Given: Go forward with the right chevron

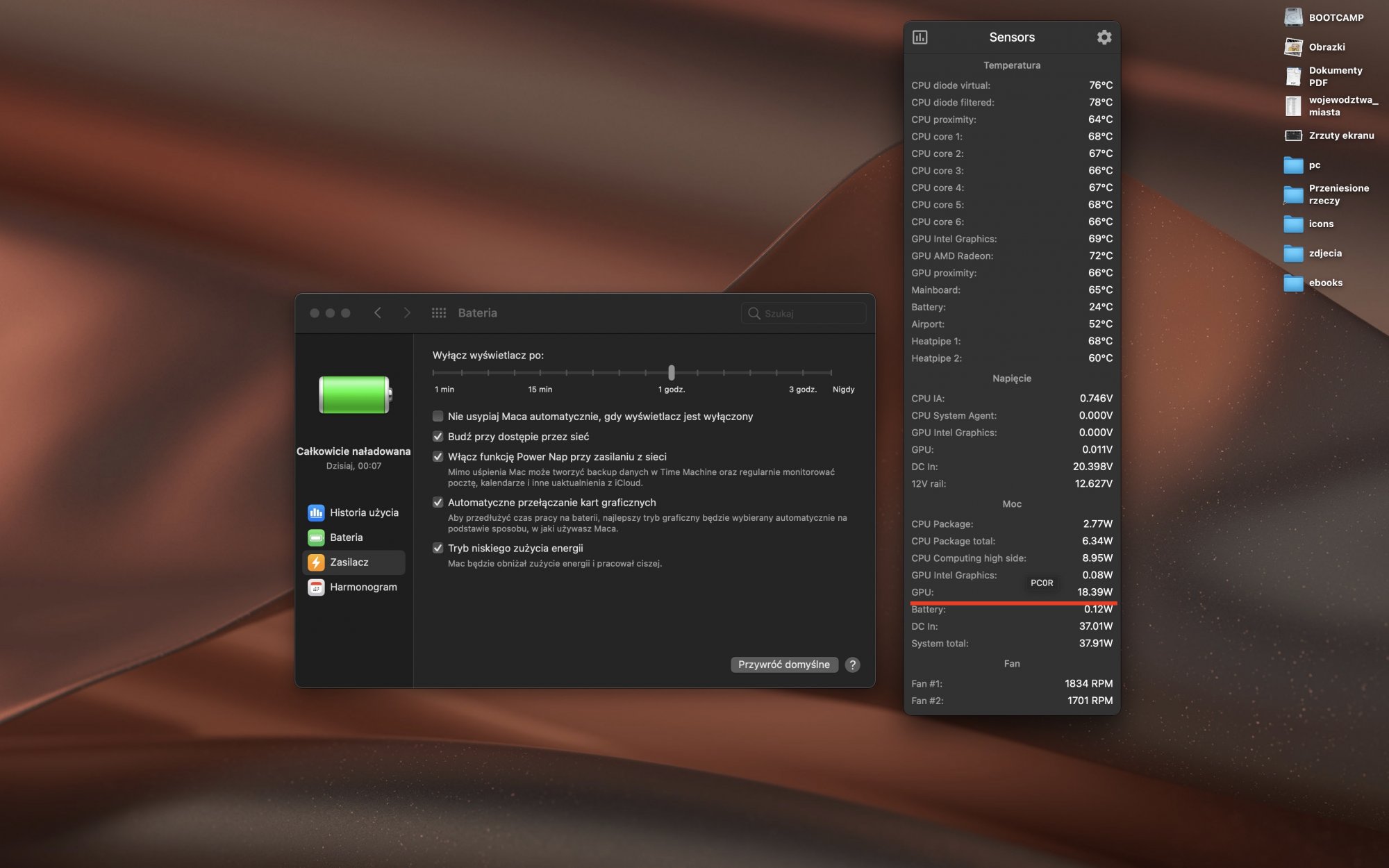Looking at the screenshot, I should tap(407, 313).
